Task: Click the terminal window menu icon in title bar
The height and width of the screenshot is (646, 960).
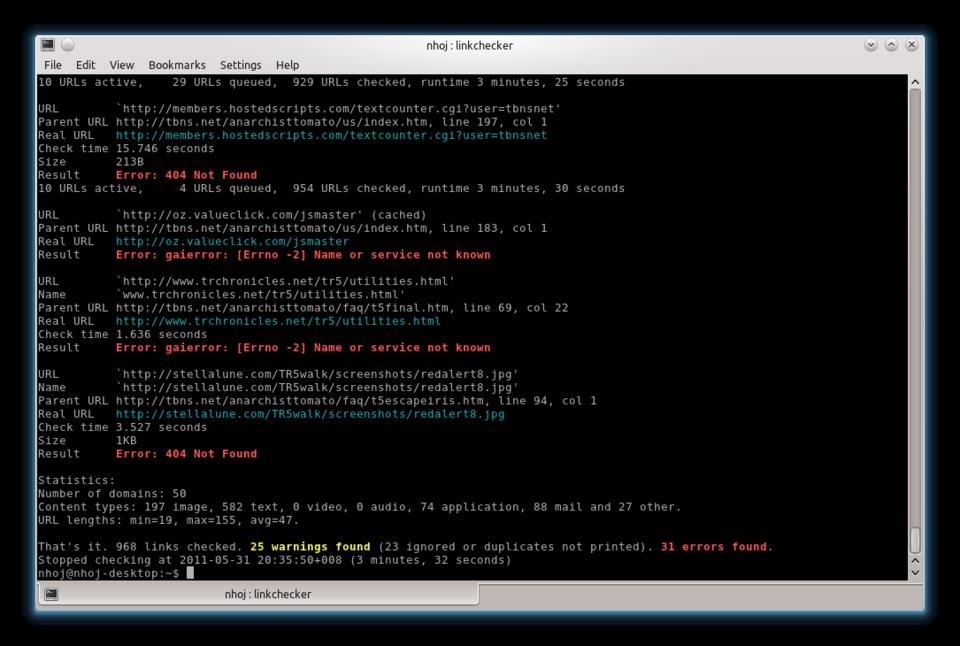Action: 48,45
